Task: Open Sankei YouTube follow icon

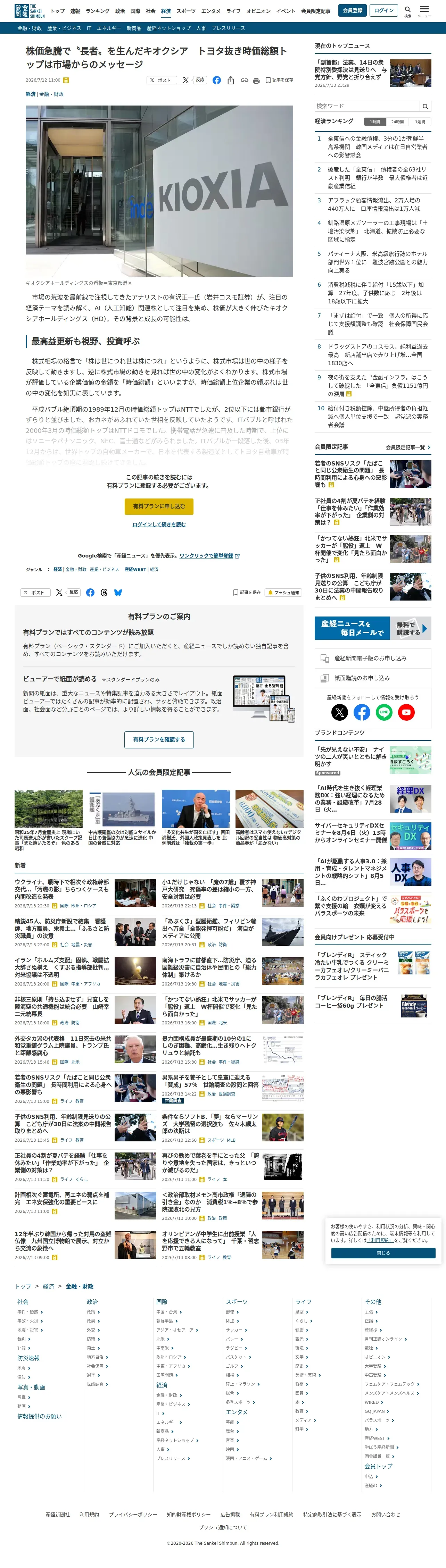Action: tap(406, 712)
